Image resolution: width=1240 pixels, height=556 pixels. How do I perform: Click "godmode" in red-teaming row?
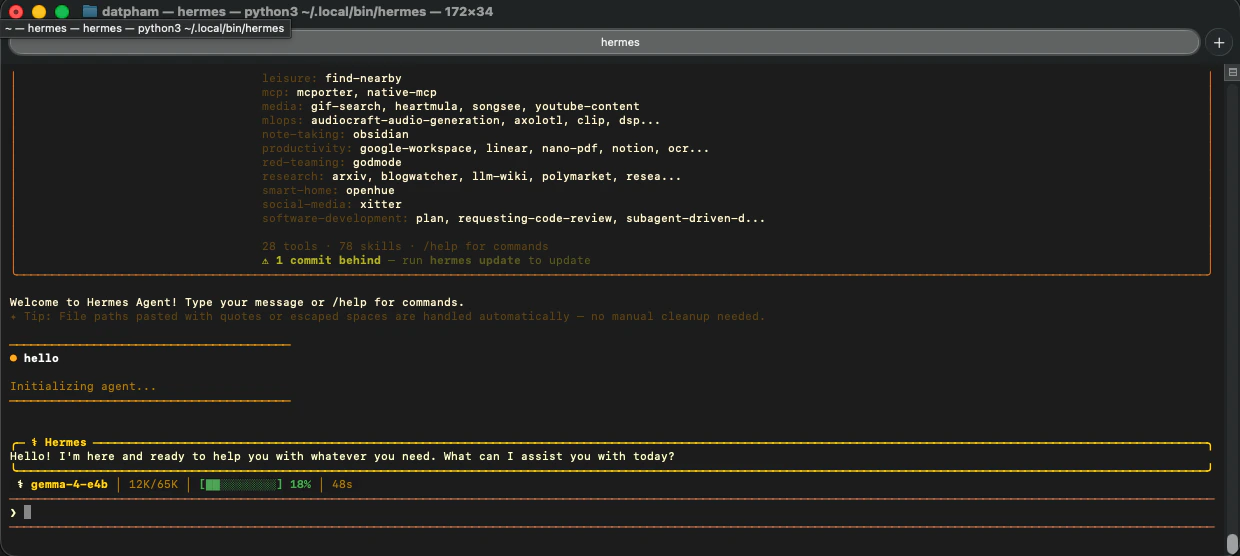[x=377, y=162]
